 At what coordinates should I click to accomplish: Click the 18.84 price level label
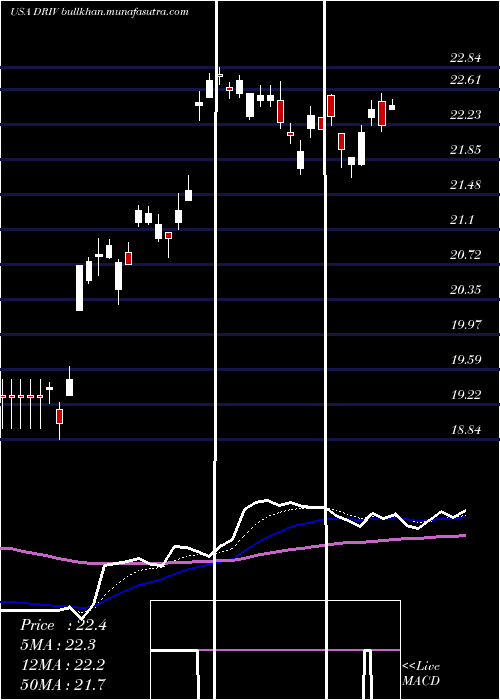[466, 429]
